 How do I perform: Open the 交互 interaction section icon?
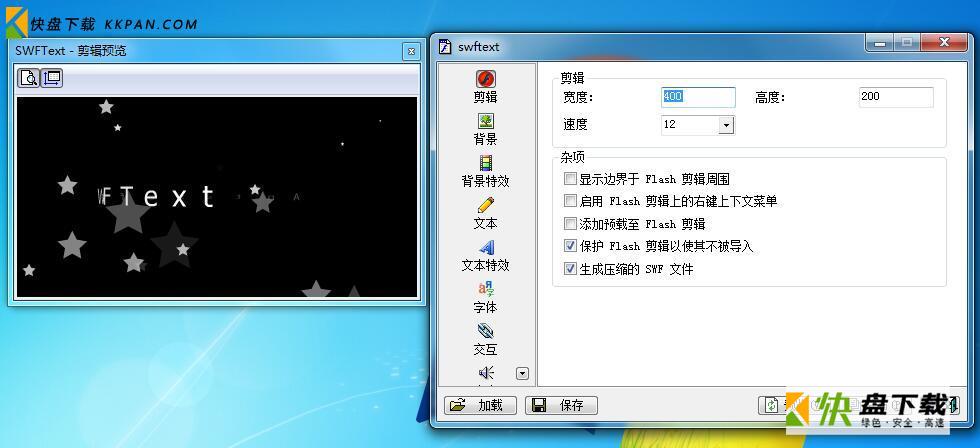coord(486,331)
